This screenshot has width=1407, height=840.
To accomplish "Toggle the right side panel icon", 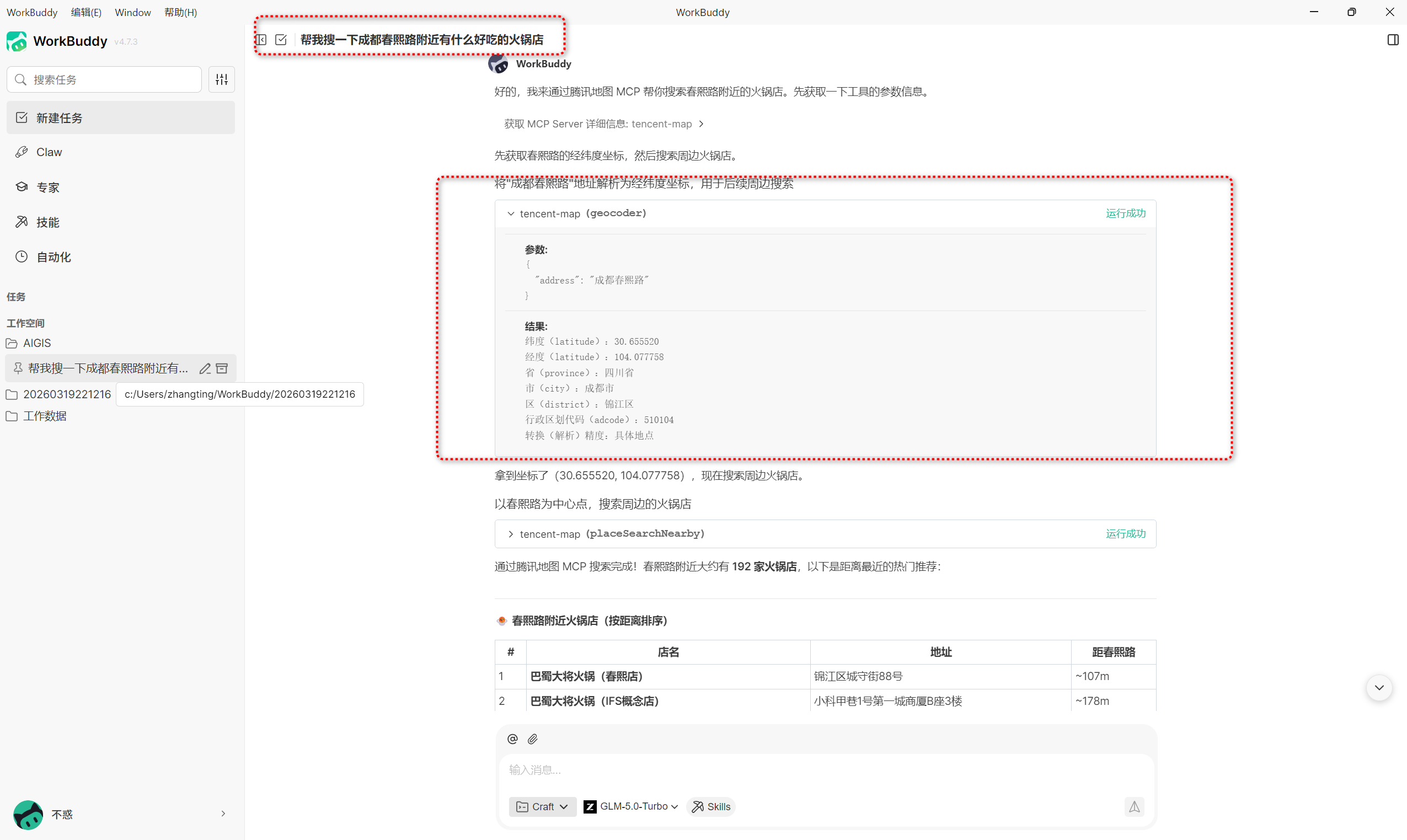I will pyautogui.click(x=1393, y=40).
